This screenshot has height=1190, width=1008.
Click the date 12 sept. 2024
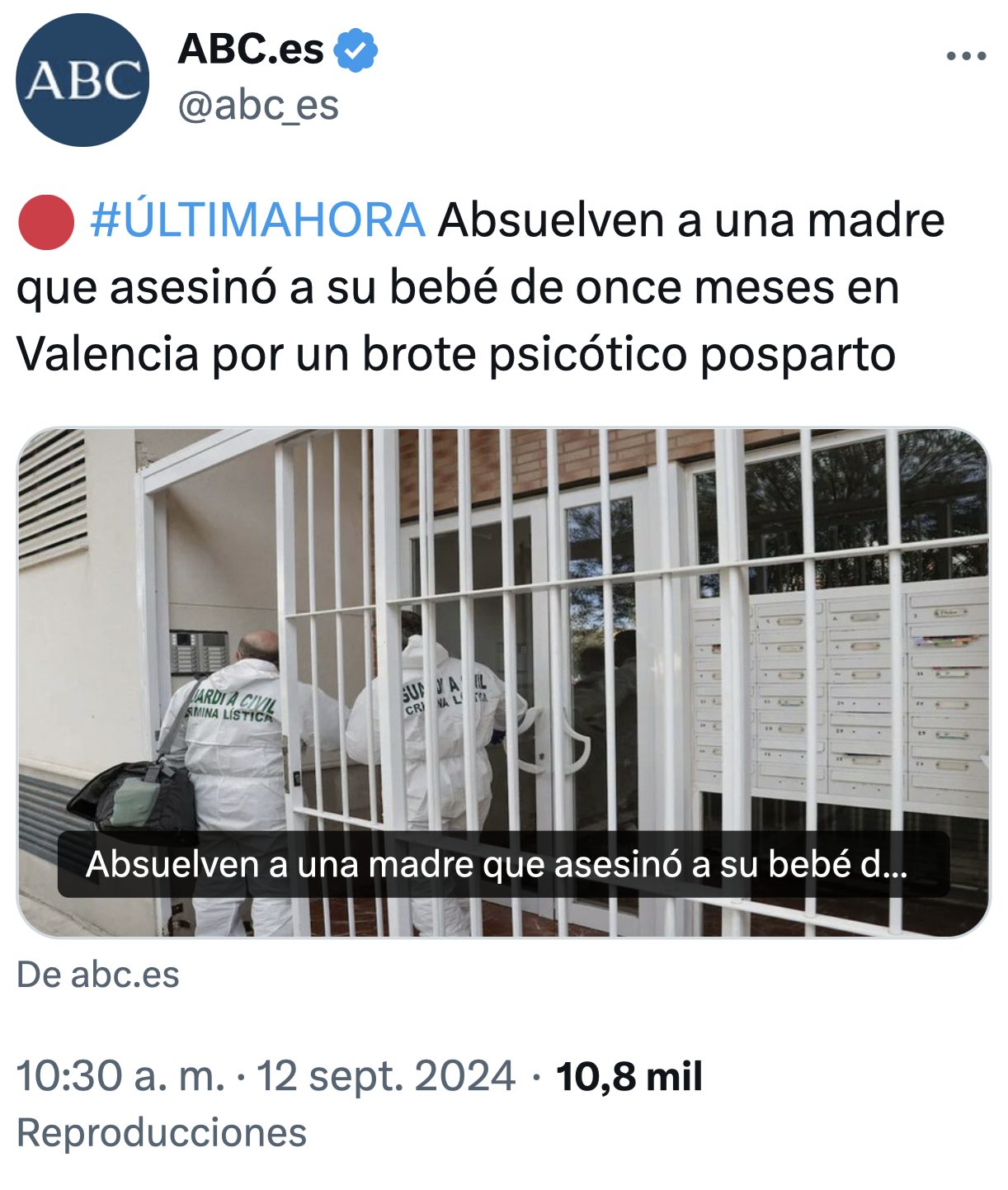click(386, 1076)
